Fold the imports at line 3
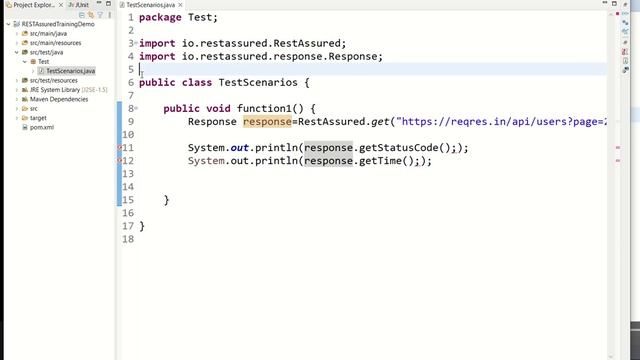Viewport: 640px width, 360px height. (136, 42)
